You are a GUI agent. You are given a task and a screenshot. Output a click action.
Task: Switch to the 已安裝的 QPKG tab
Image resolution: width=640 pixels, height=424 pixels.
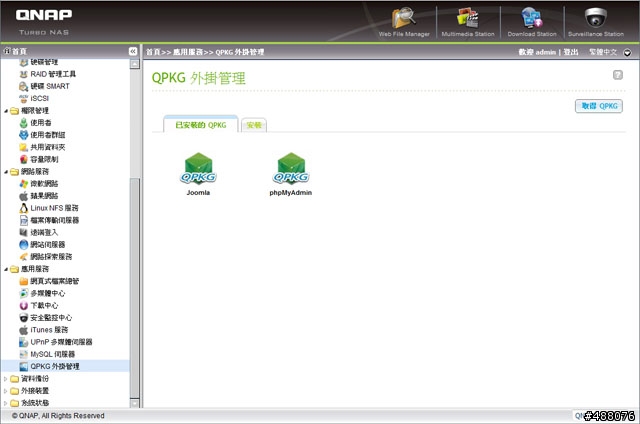(x=200, y=125)
